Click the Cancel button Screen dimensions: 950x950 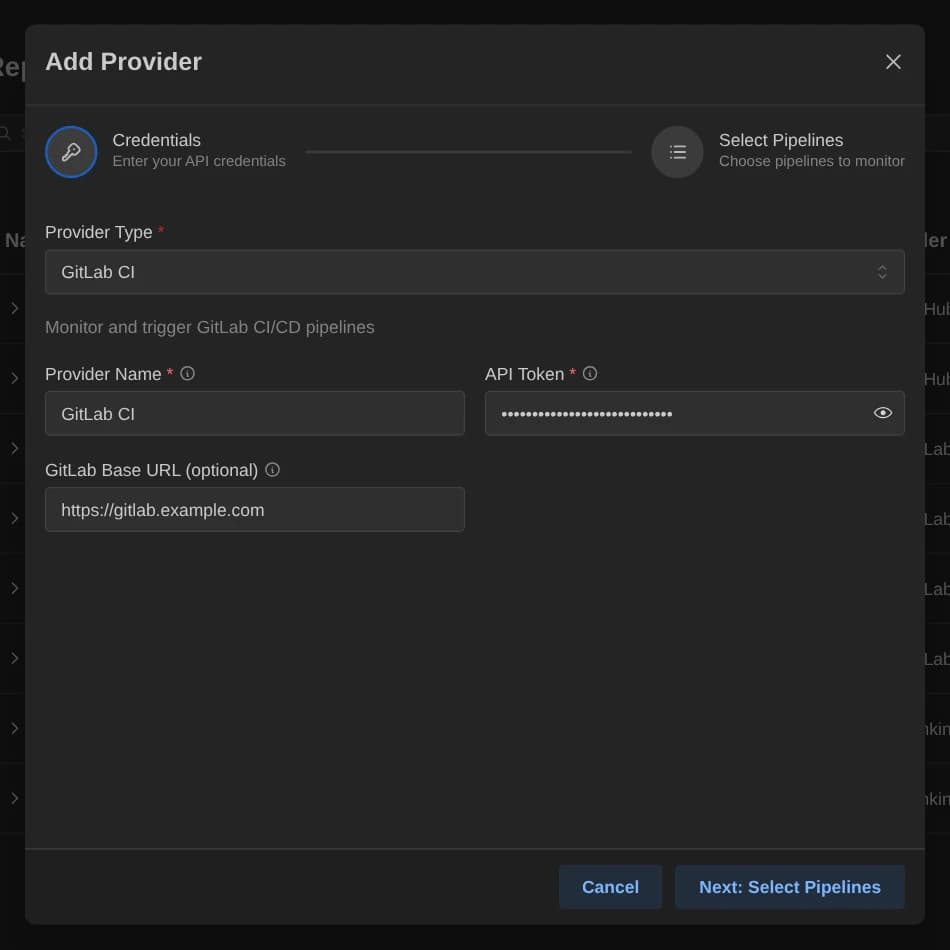(x=610, y=887)
